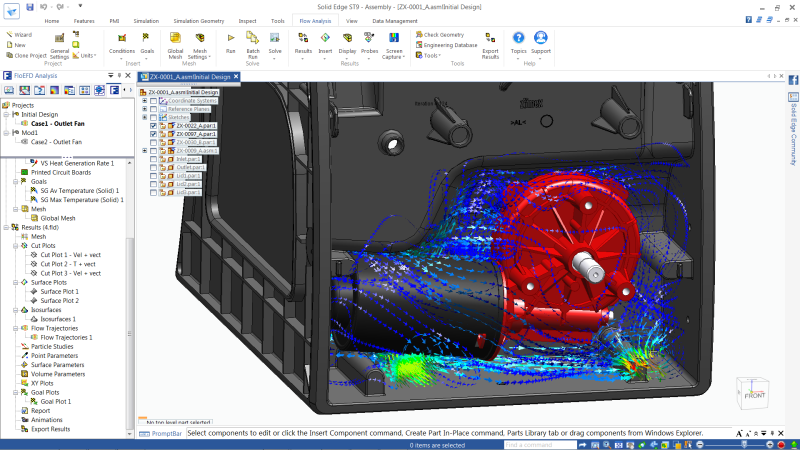Image resolution: width=800 pixels, height=450 pixels.
Task: Open the Units dropdown
Action: (84, 55)
